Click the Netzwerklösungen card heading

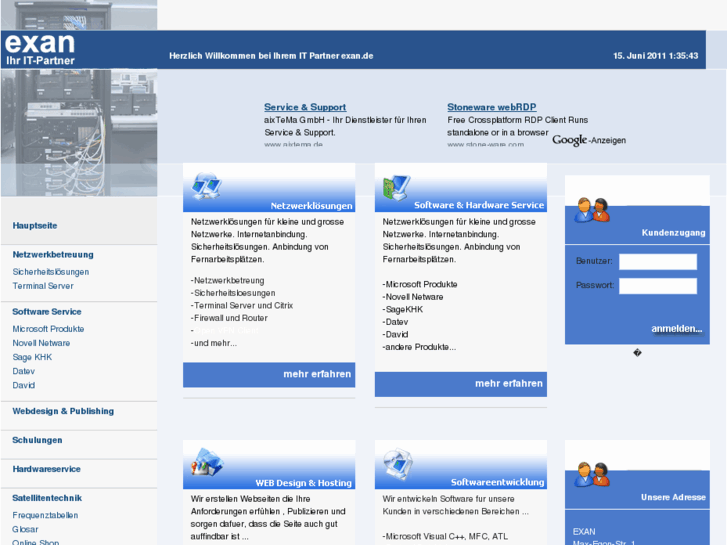[x=312, y=205]
